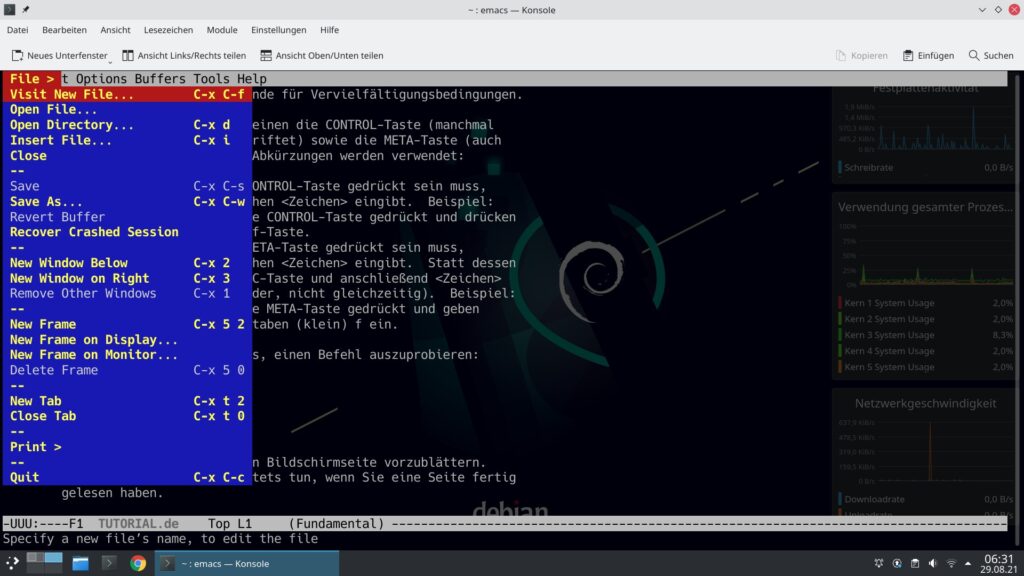Click the Konsole vertical scrollbar
The height and width of the screenshot is (576, 1024).
tap(1018, 310)
